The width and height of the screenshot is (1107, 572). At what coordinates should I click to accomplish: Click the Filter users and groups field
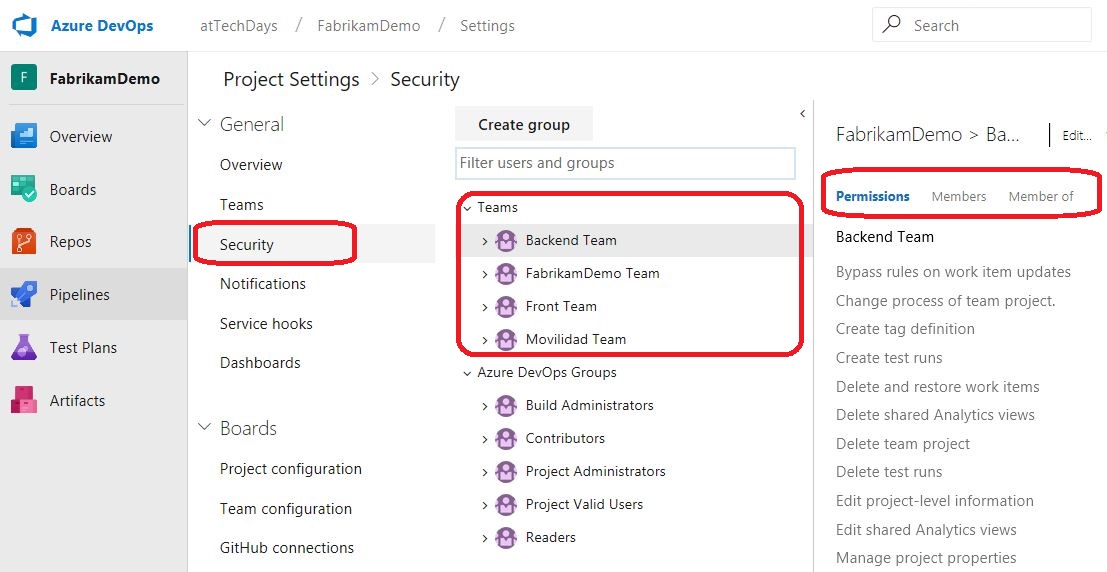click(626, 163)
